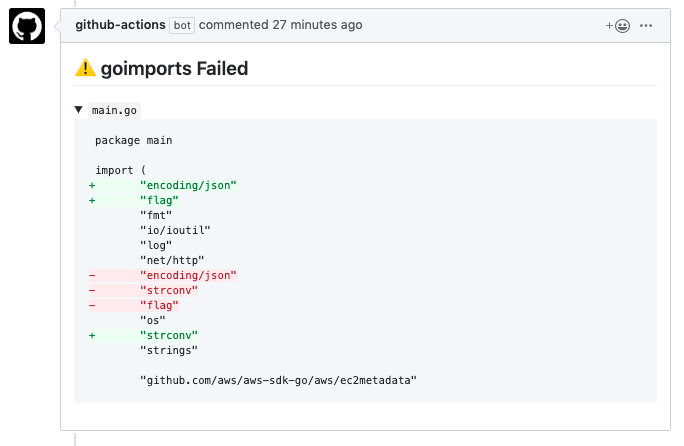
Task: Click the aws-sdk-go ec2metadata import line
Action: pyautogui.click(x=278, y=380)
